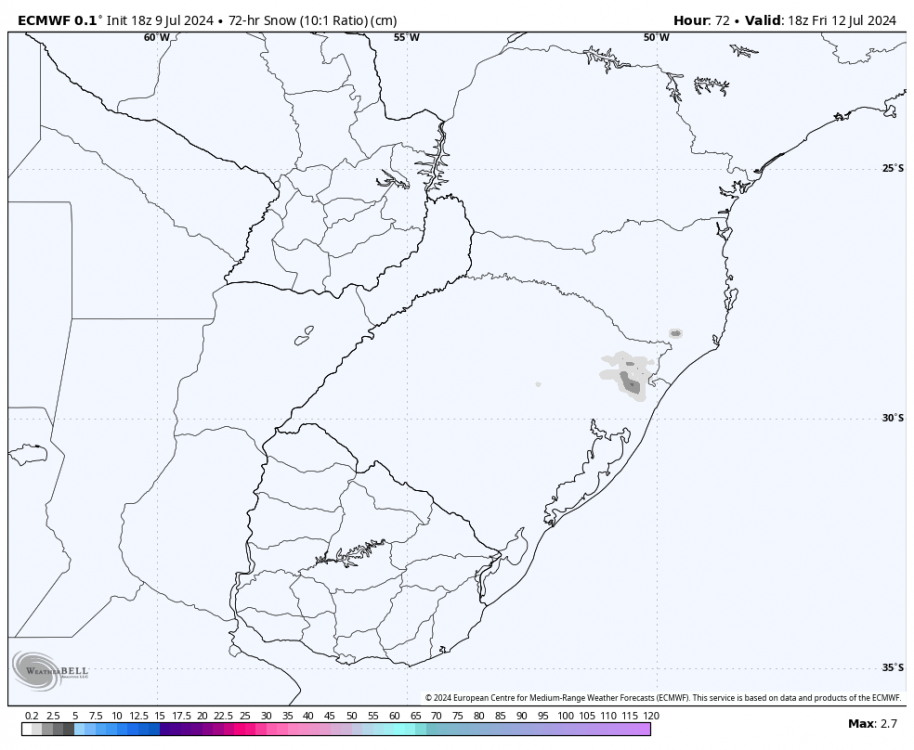Click the 105 label on the color scale
914x750 pixels.
pos(586,716)
